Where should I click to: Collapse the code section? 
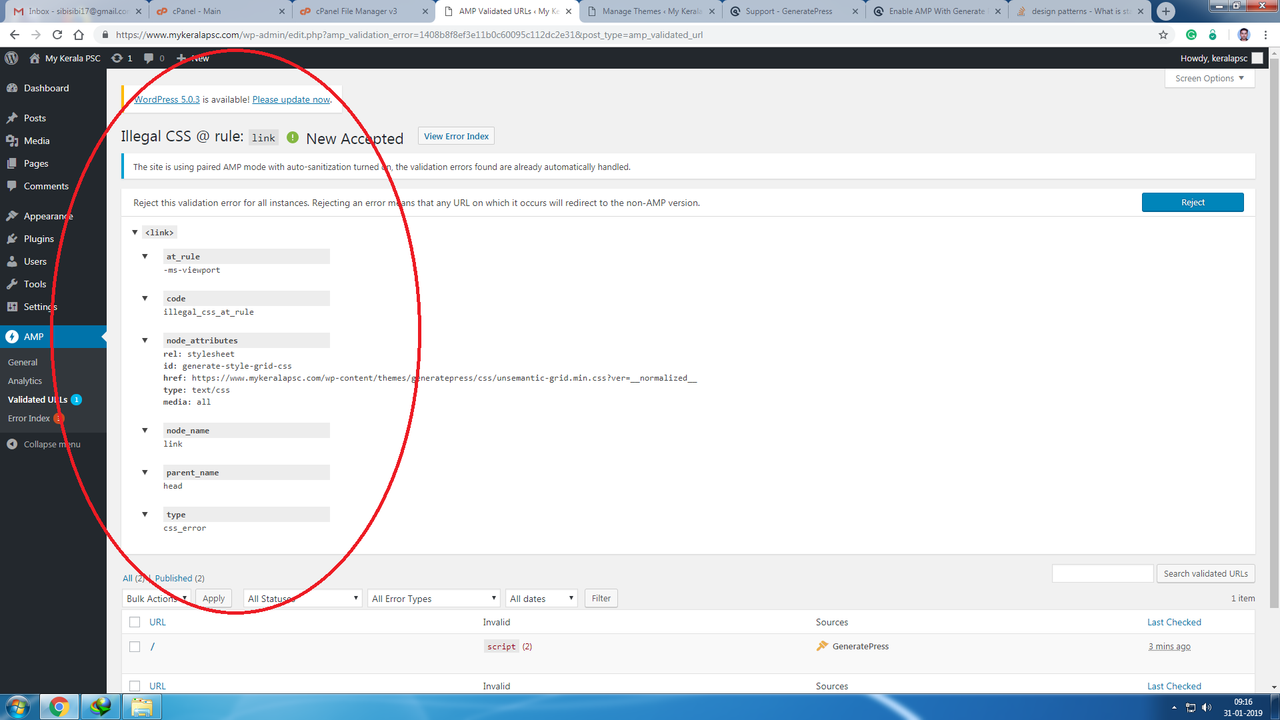click(145, 299)
